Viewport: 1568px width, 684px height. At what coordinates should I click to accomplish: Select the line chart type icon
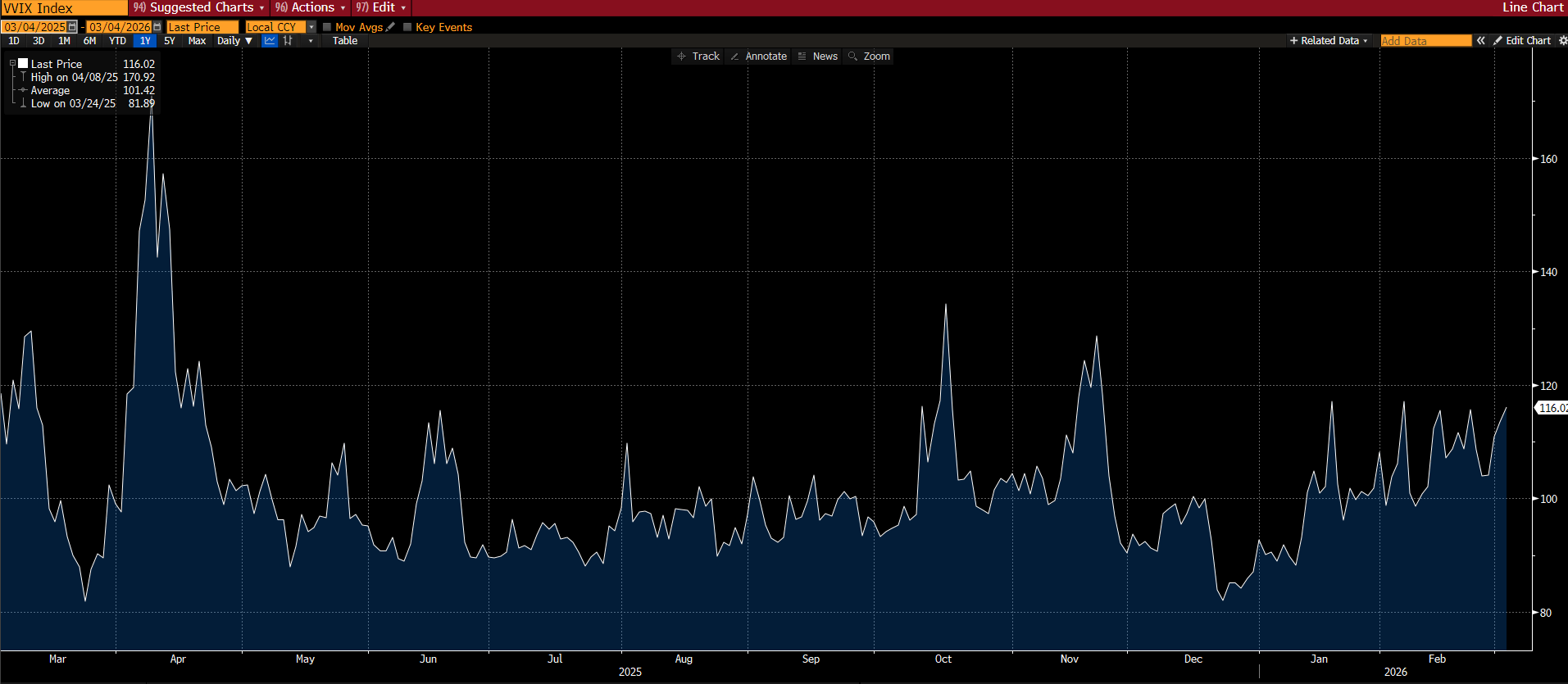pos(270,40)
